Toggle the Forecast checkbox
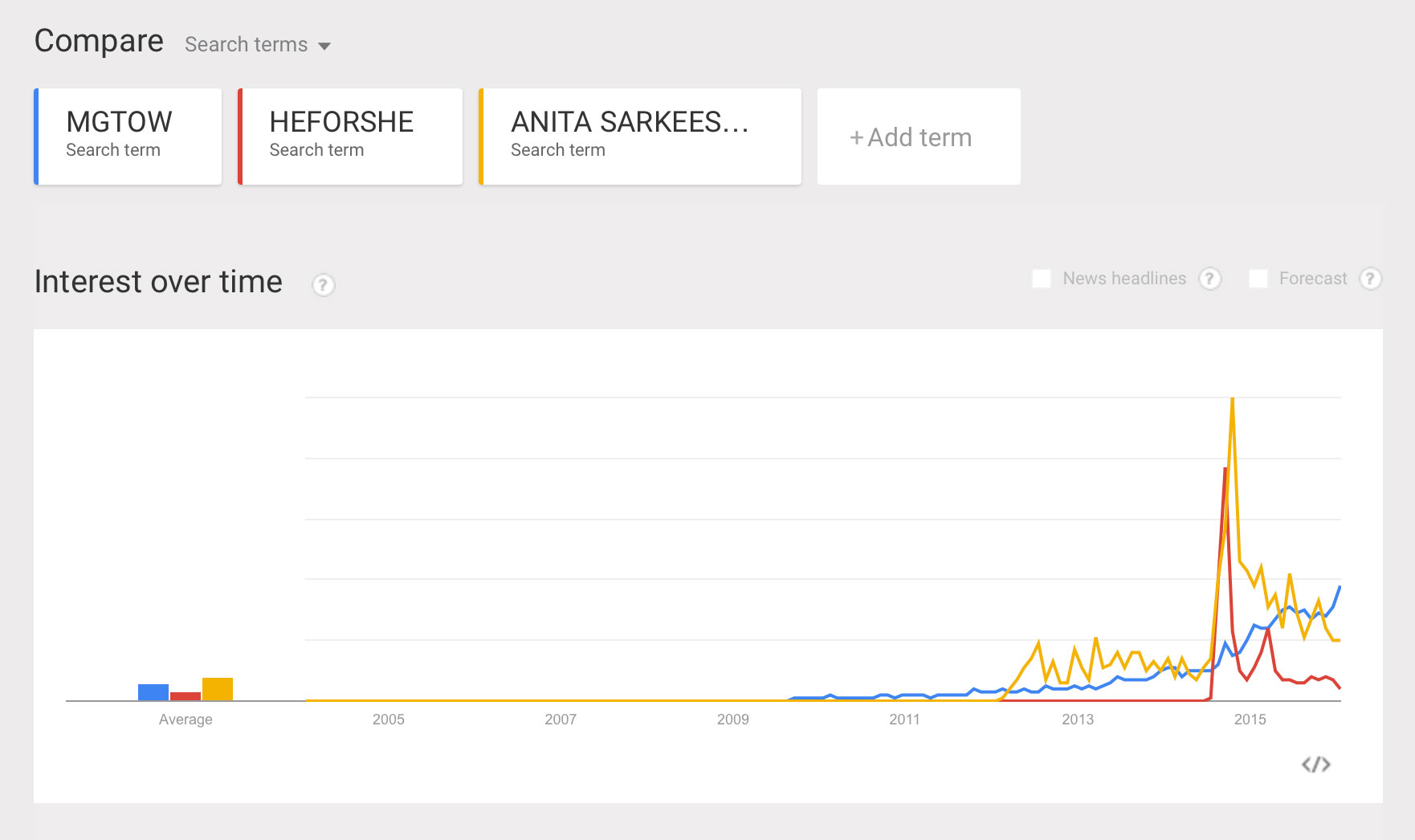 1258,279
